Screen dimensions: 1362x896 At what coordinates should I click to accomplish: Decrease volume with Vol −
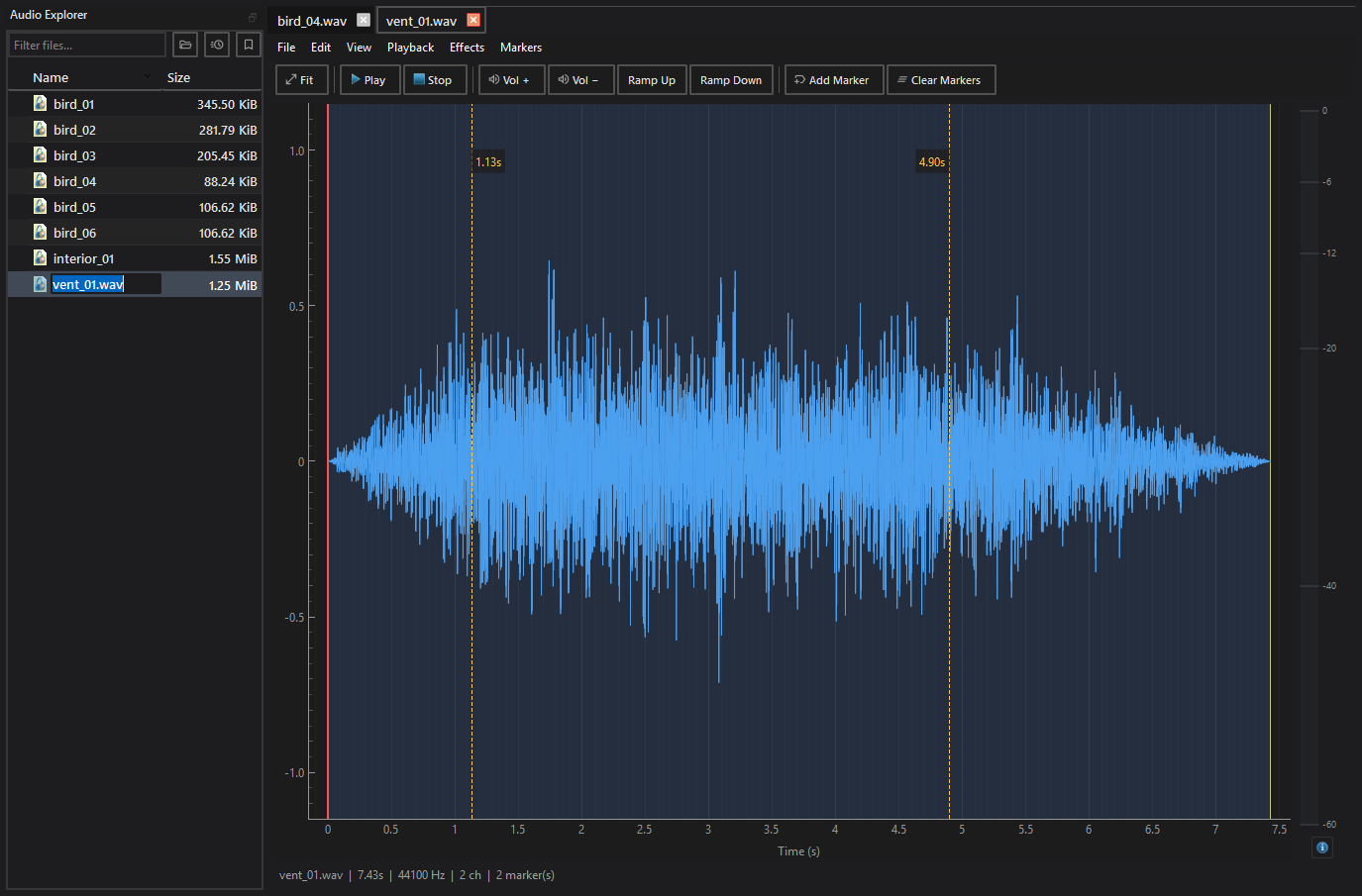[x=580, y=80]
